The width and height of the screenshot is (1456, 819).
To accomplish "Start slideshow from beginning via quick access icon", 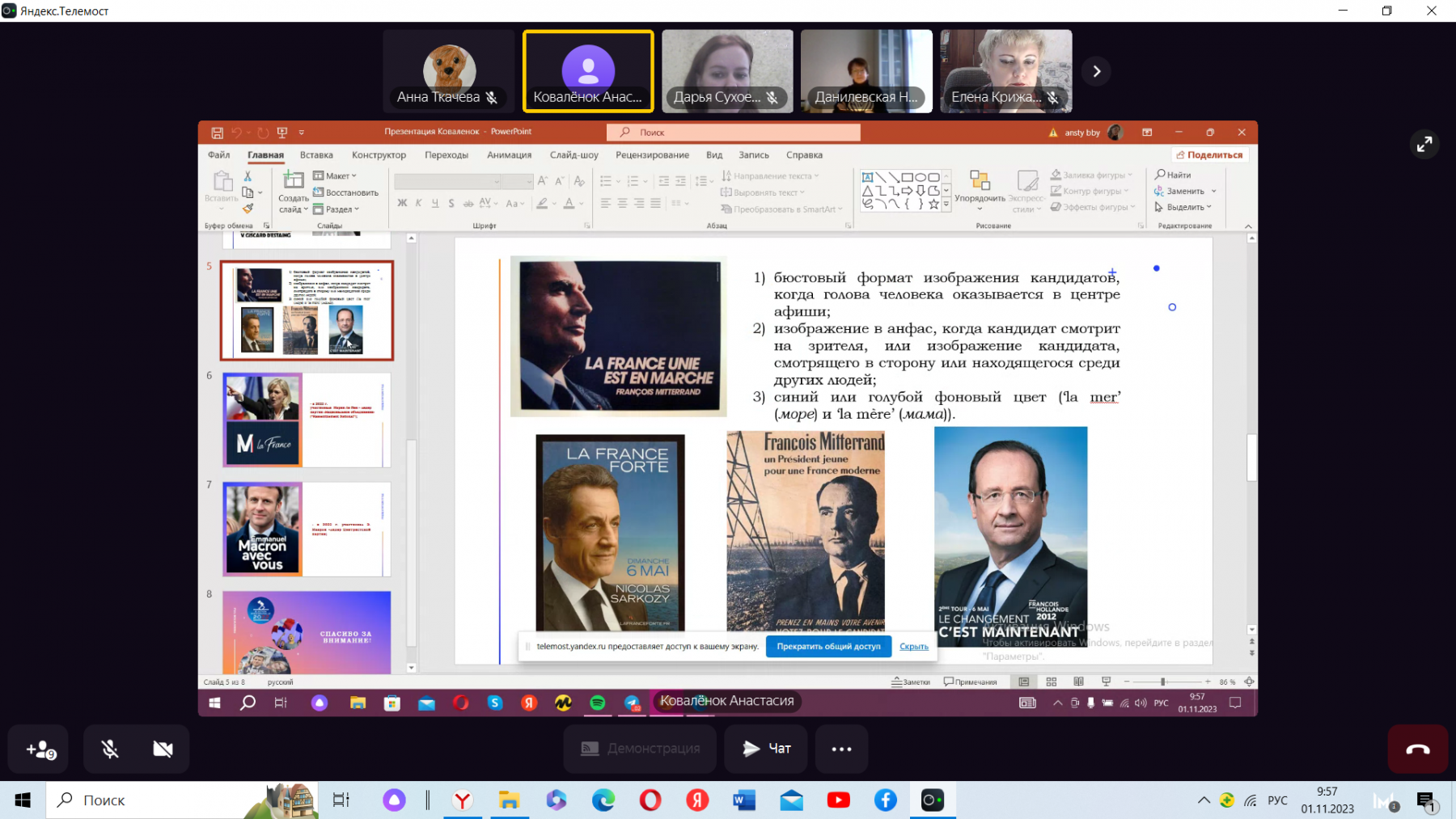I will 282,133.
